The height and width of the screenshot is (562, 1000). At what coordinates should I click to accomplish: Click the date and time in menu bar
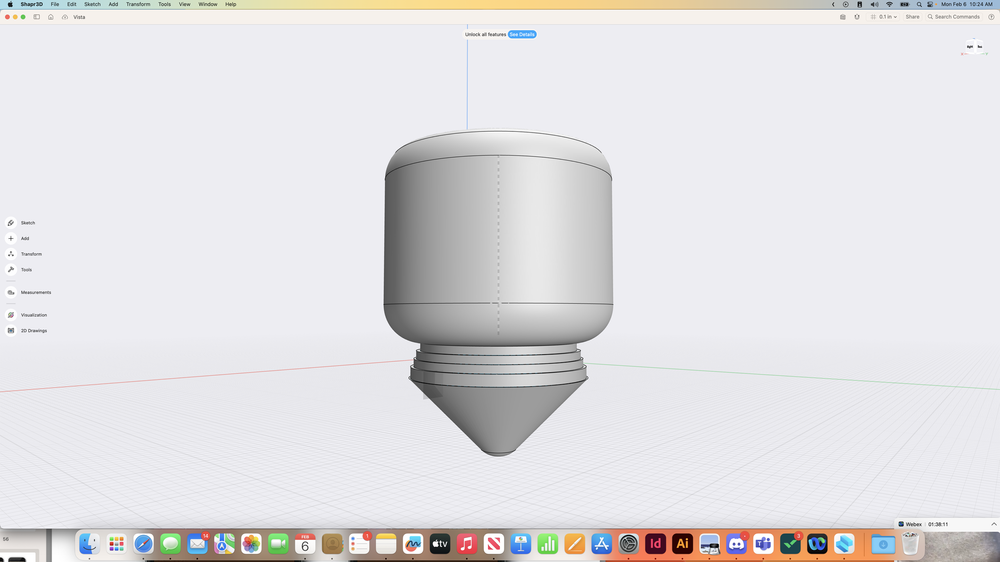click(x=967, y=4)
